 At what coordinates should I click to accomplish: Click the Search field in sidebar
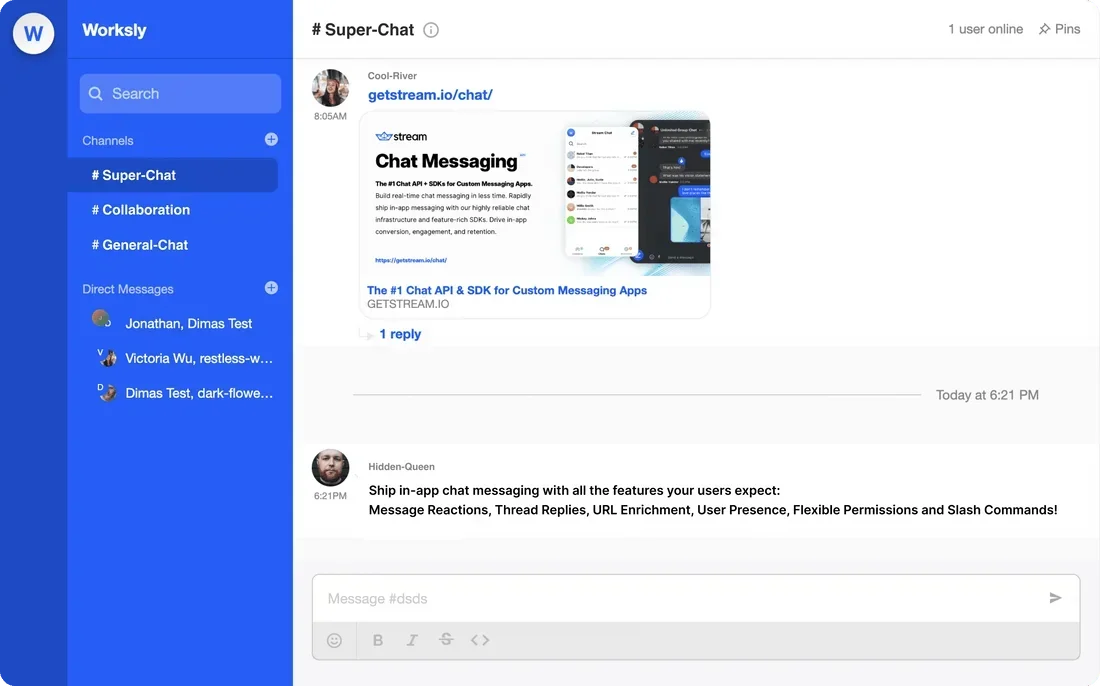(x=180, y=93)
